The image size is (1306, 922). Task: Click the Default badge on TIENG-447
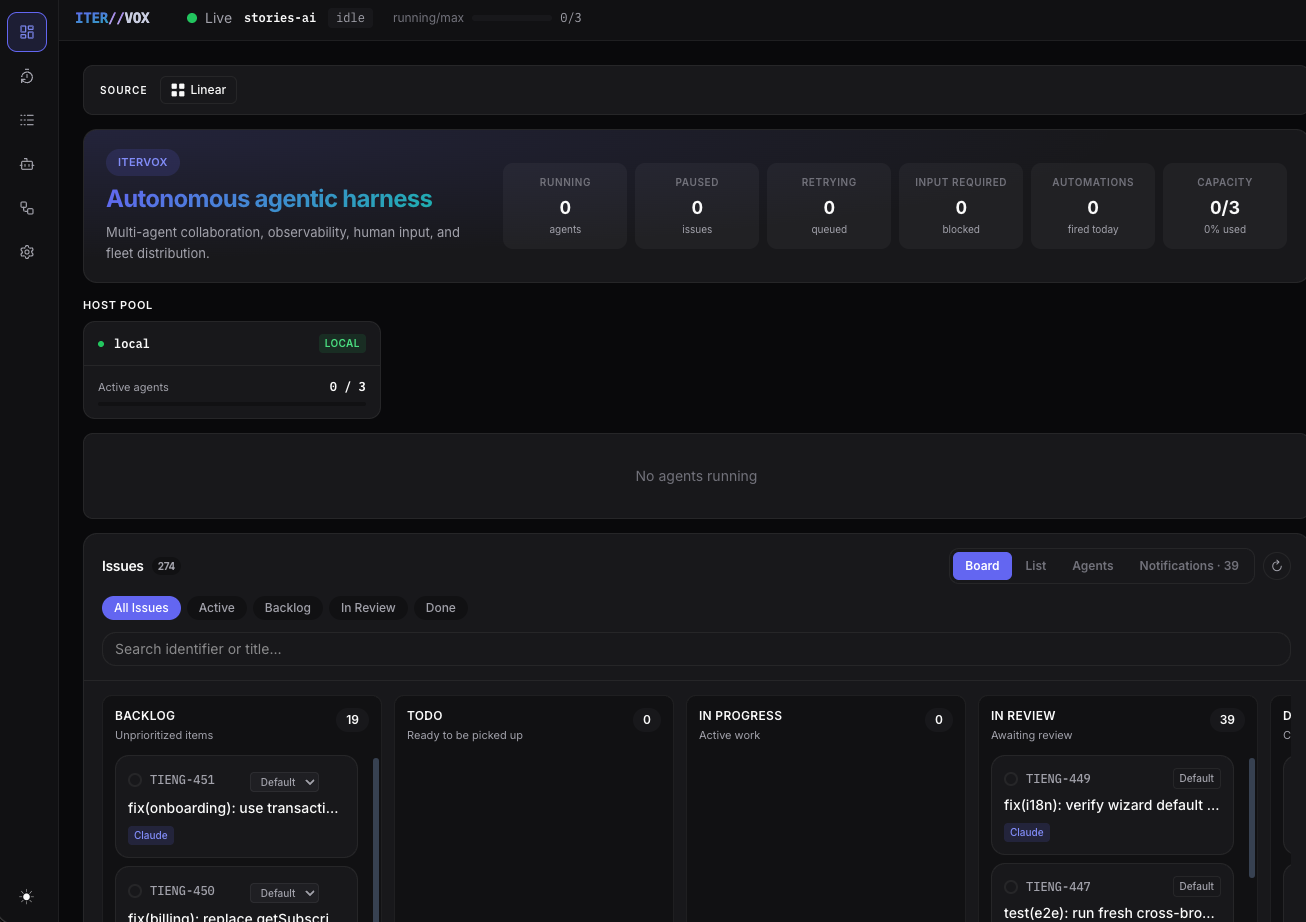pyautogui.click(x=1196, y=886)
